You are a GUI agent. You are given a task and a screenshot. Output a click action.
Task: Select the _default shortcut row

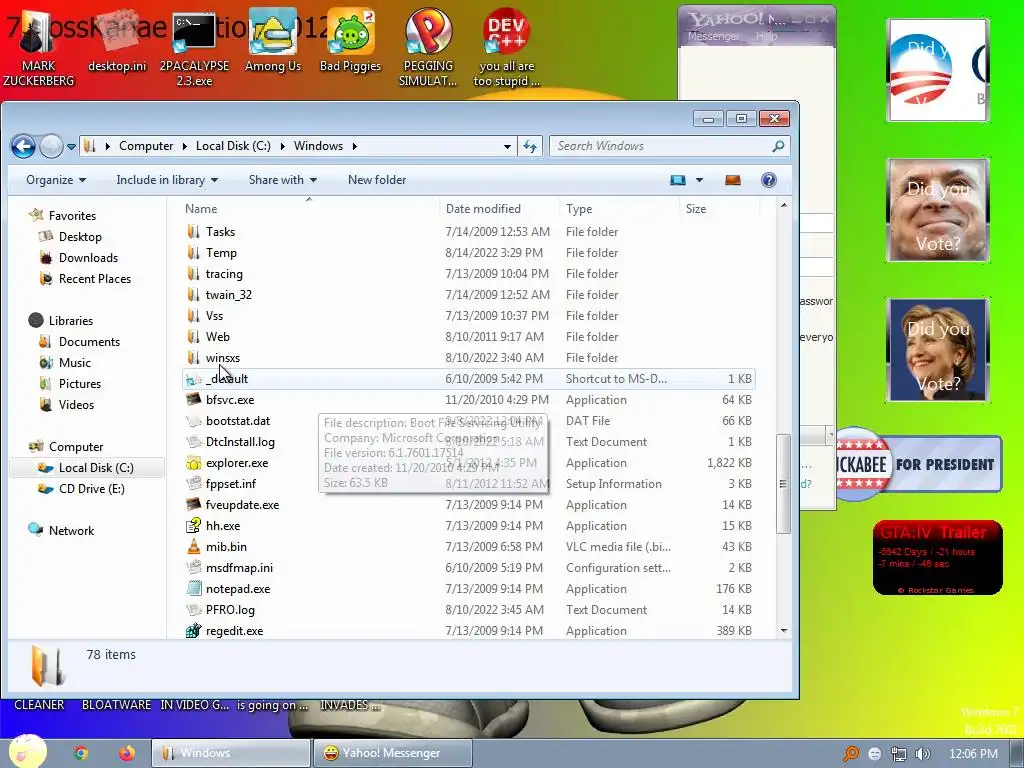click(x=468, y=379)
